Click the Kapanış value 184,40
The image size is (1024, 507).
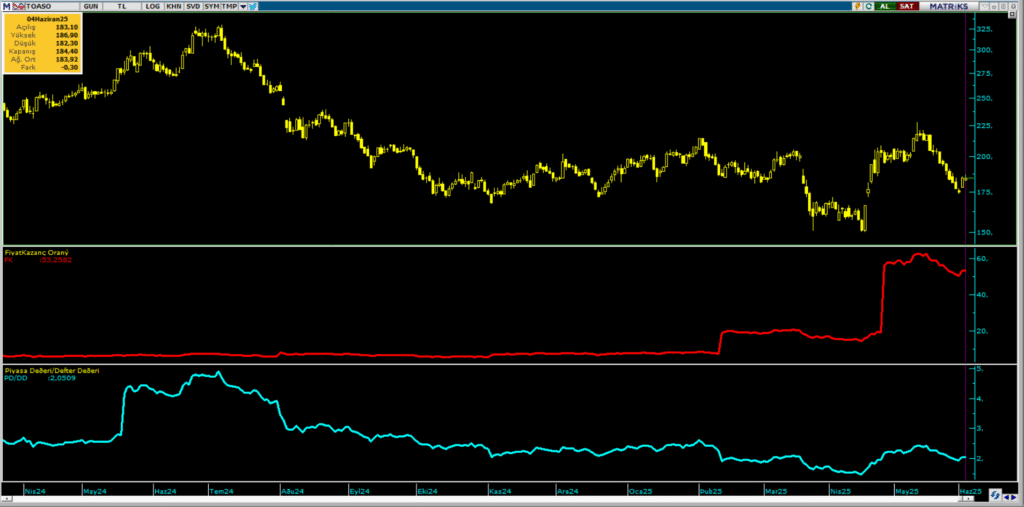(69, 51)
